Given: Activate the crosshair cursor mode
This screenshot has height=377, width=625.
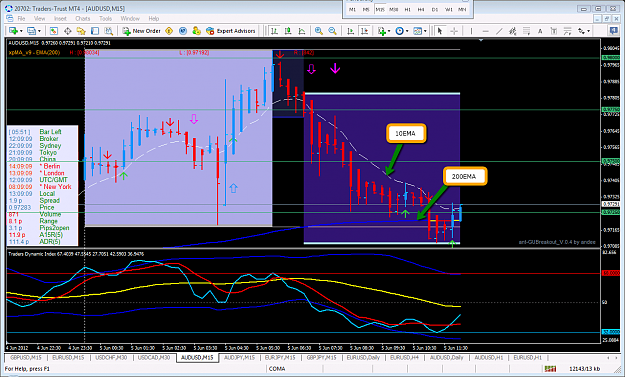Looking at the screenshot, I should point(454,31).
